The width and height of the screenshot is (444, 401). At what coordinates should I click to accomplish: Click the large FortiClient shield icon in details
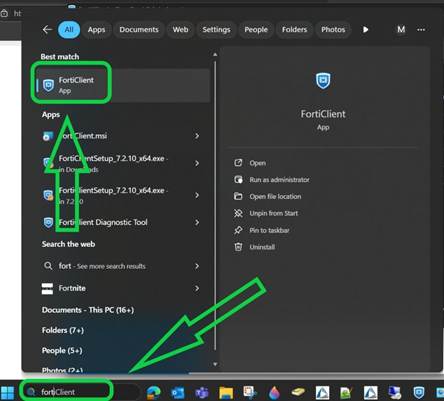(323, 81)
